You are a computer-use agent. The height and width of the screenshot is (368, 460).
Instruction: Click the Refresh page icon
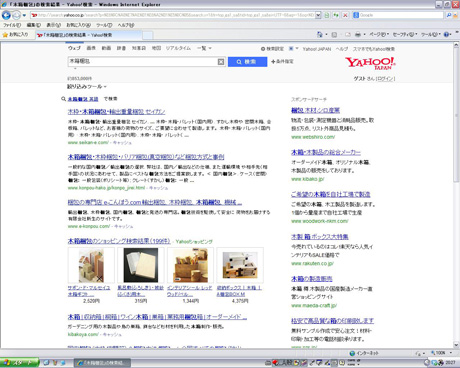336,15
